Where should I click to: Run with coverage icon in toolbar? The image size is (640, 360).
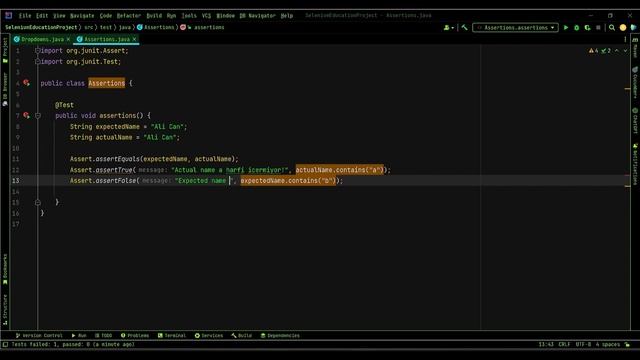coord(587,28)
